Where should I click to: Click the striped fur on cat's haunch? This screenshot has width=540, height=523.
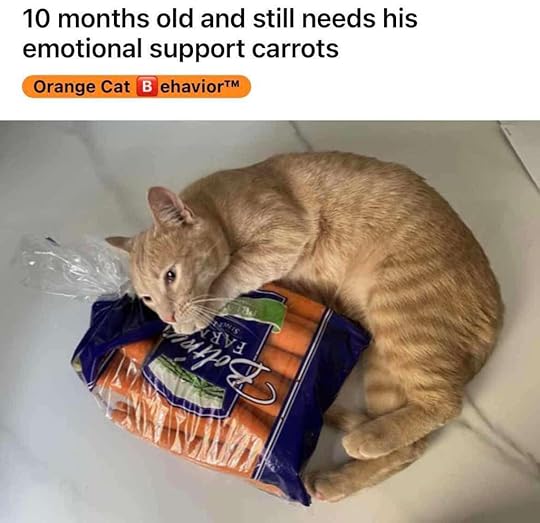tap(430, 327)
